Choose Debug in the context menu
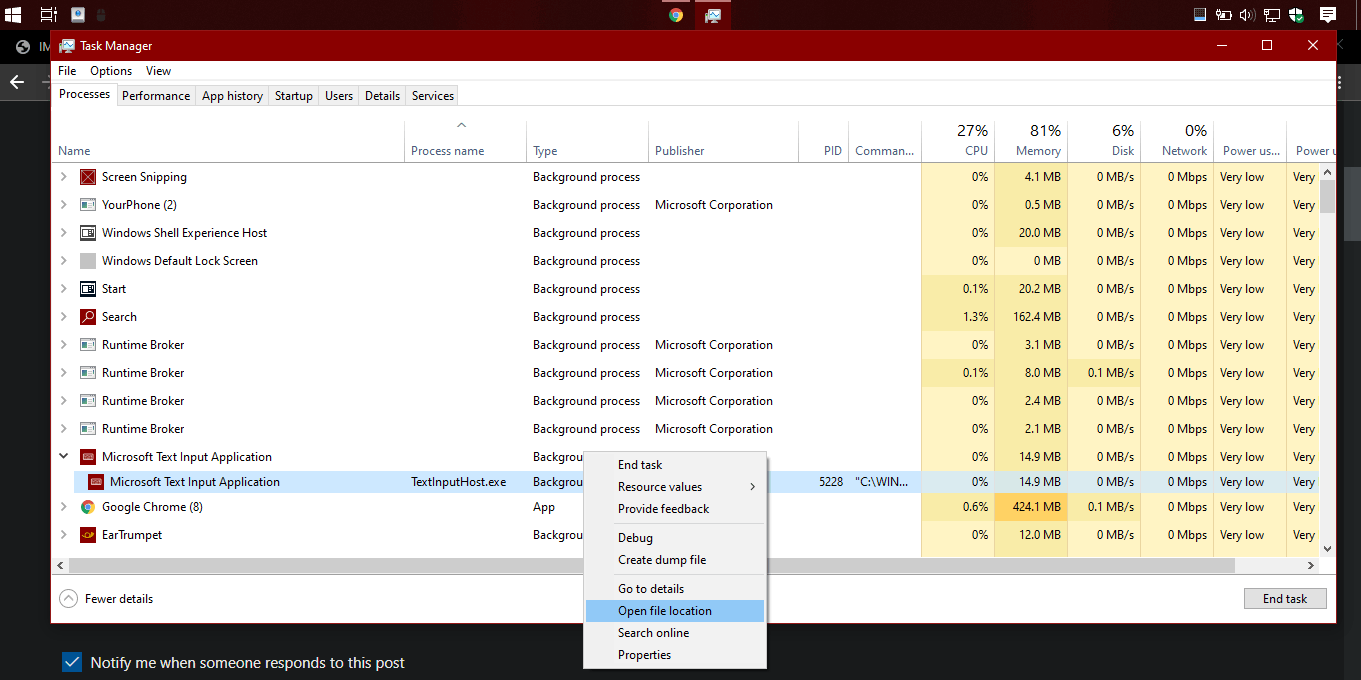This screenshot has height=680, width=1361. click(675, 538)
